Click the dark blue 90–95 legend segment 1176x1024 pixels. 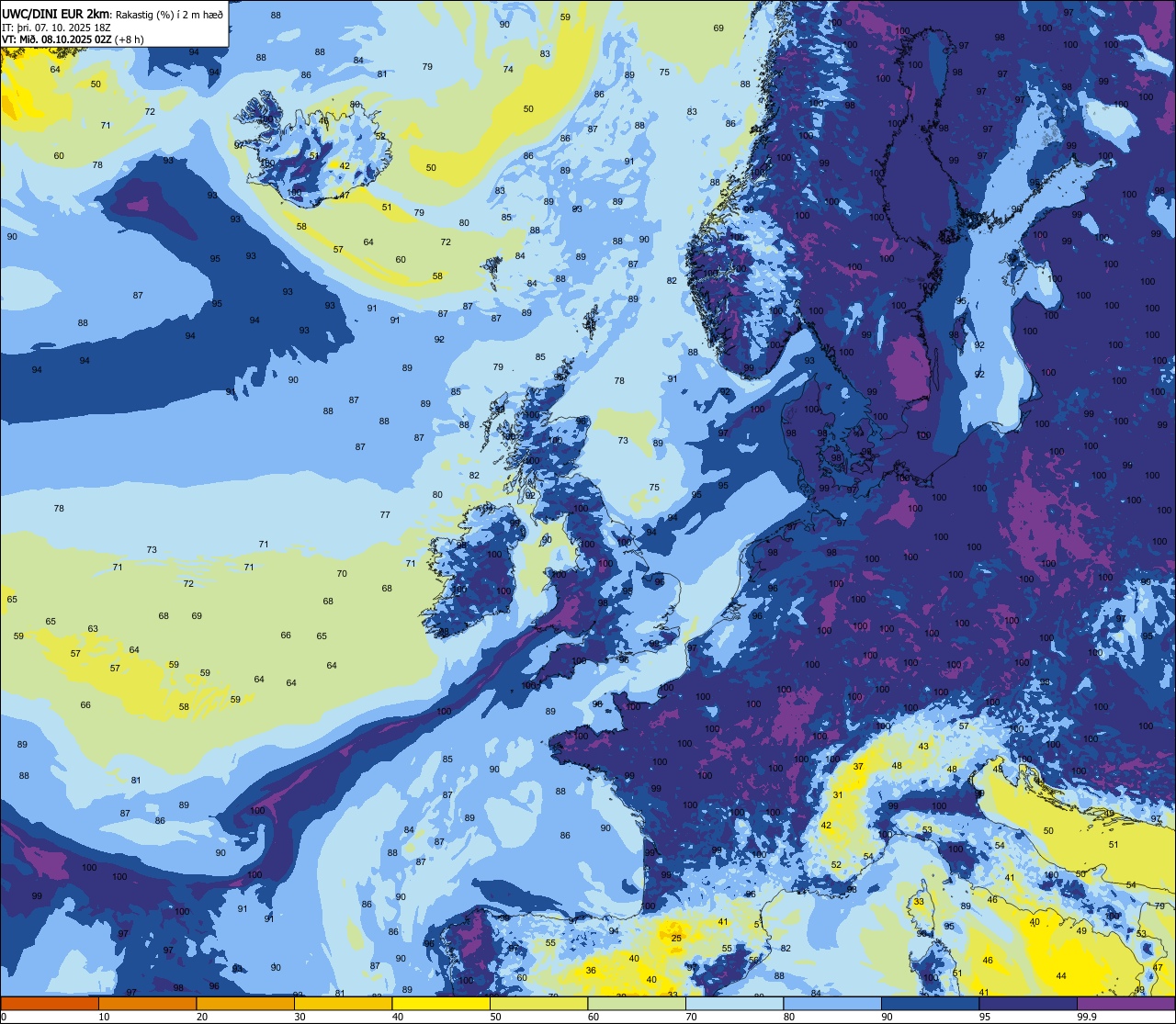[x=930, y=1003]
